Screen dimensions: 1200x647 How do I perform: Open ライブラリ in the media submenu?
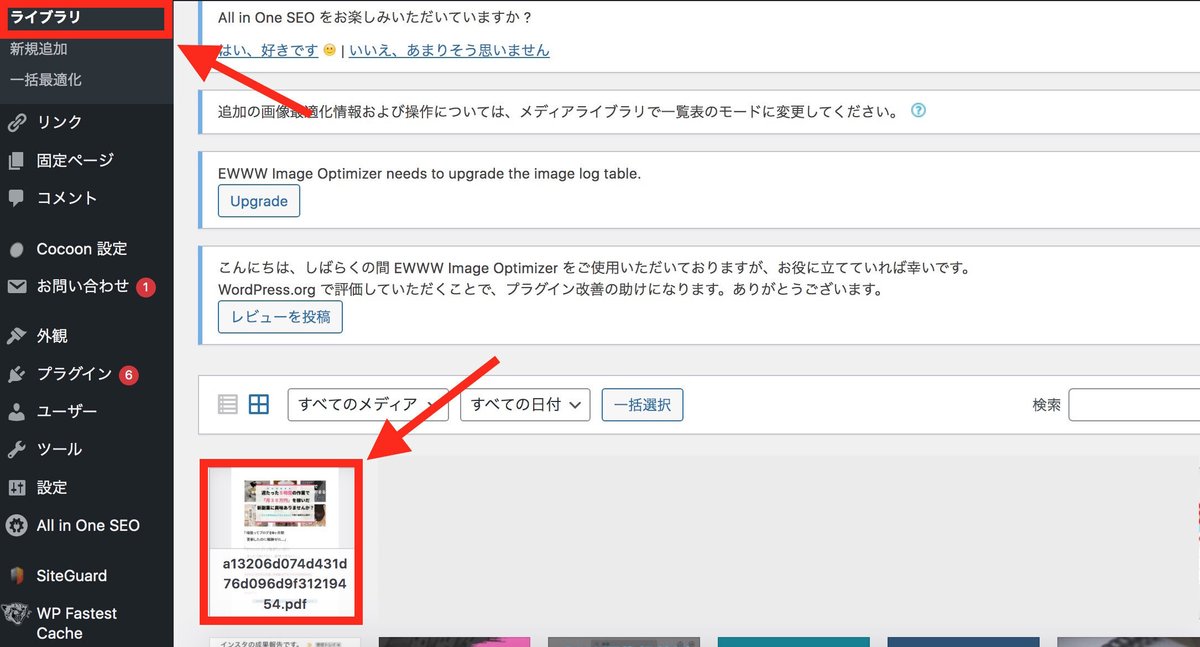tap(45, 17)
